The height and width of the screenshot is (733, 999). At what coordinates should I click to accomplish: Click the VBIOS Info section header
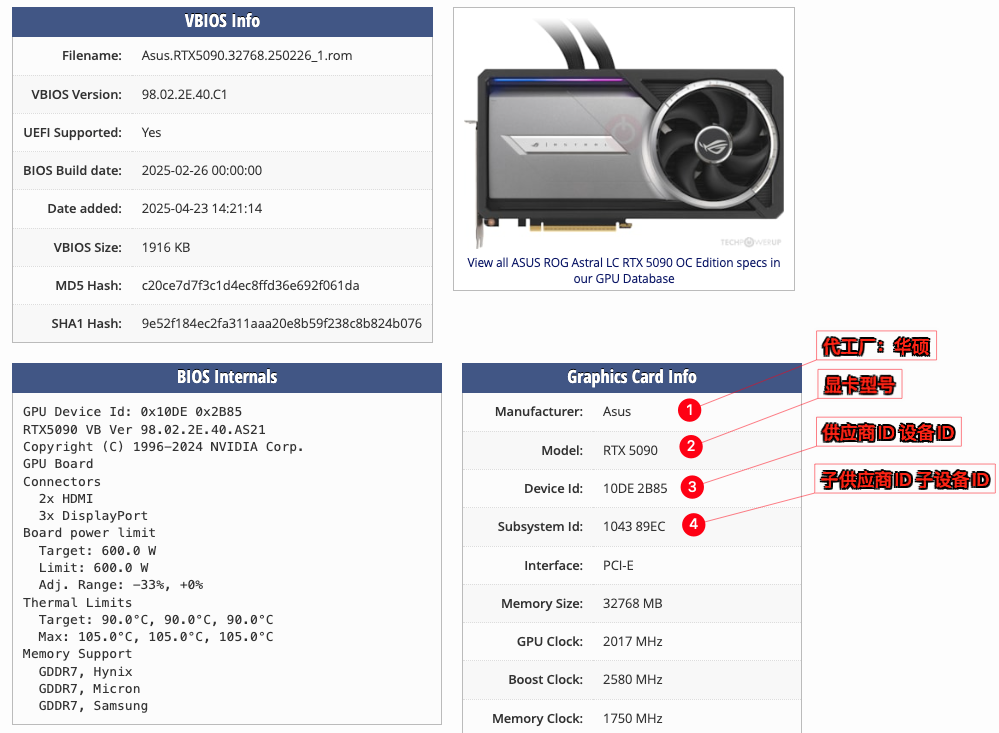pos(222,22)
